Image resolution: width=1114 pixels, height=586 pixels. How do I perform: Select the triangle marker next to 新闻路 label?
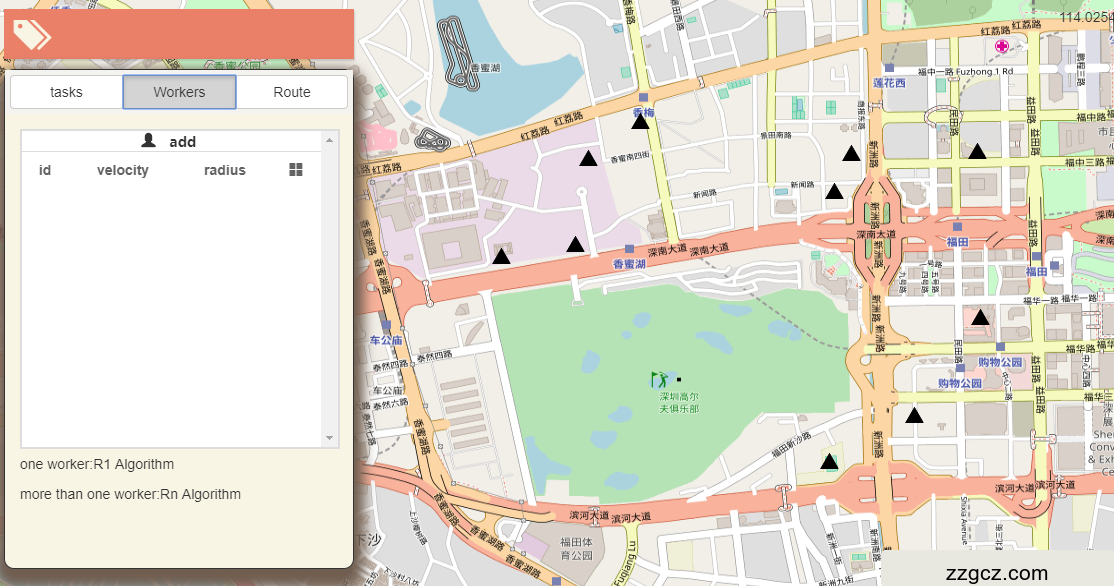[834, 191]
